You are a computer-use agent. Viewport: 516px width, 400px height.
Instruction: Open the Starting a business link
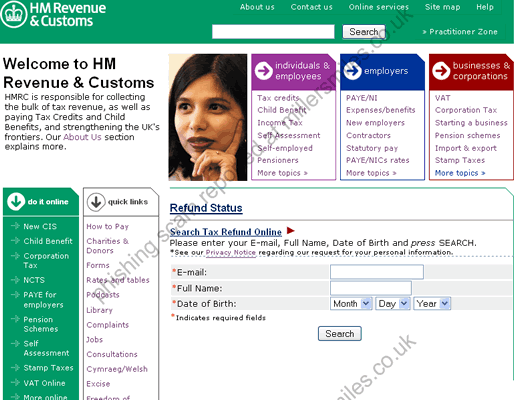pyautogui.click(x=471, y=123)
